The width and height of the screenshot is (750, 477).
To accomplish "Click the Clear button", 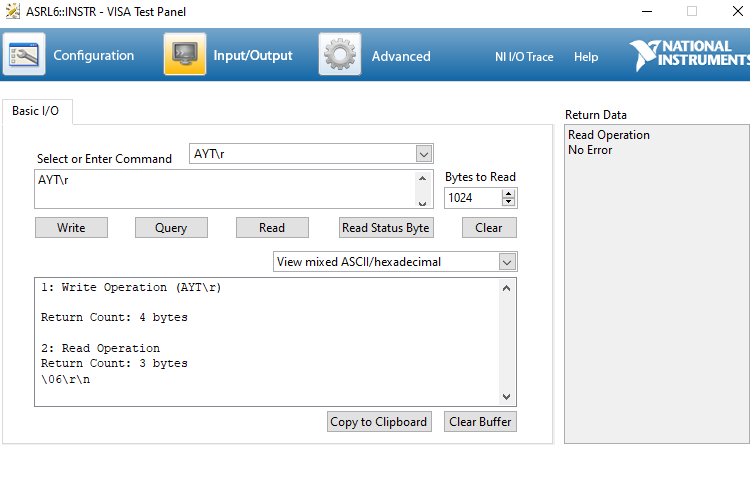I will pos(489,228).
